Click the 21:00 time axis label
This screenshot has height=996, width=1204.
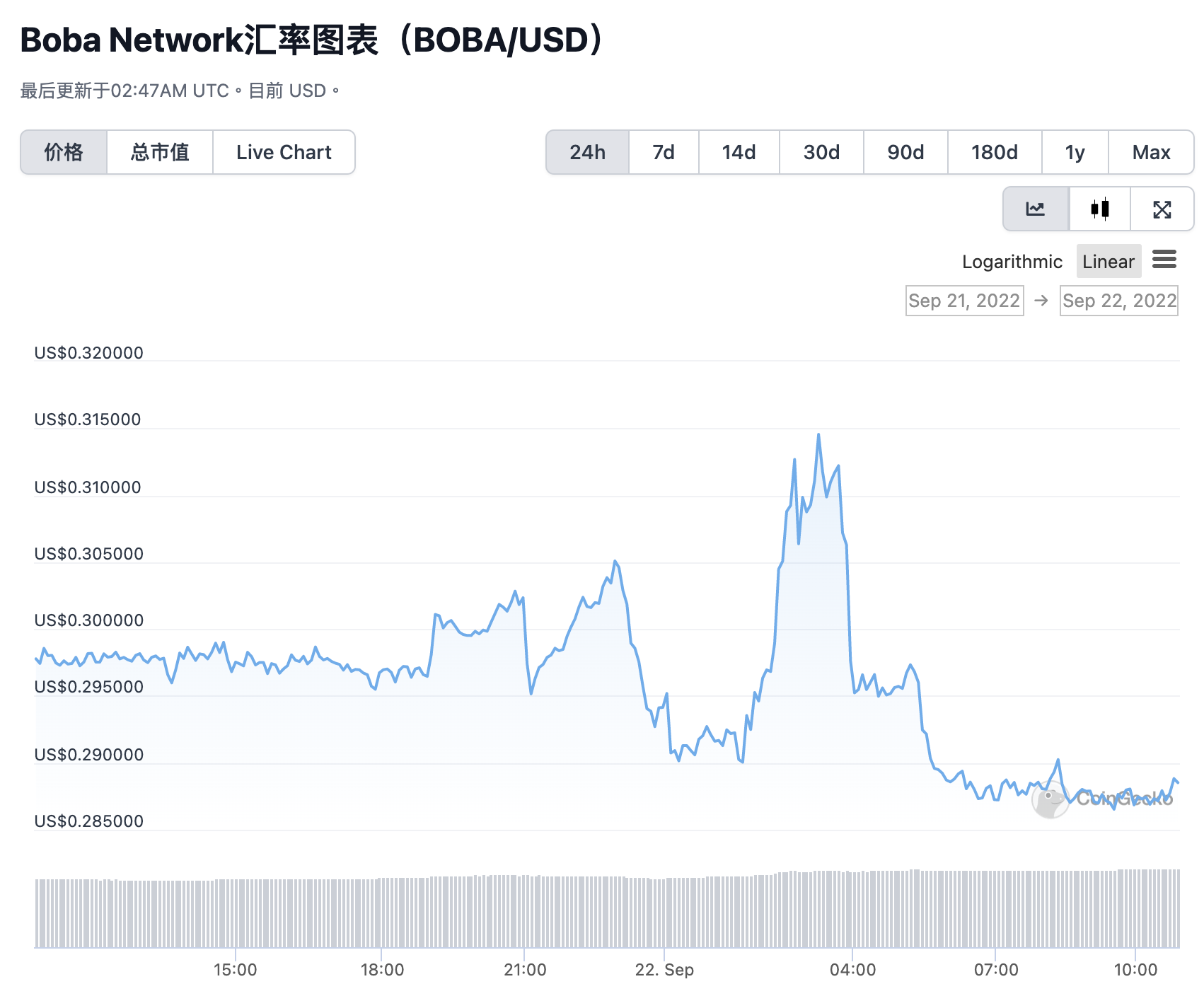[x=525, y=969]
